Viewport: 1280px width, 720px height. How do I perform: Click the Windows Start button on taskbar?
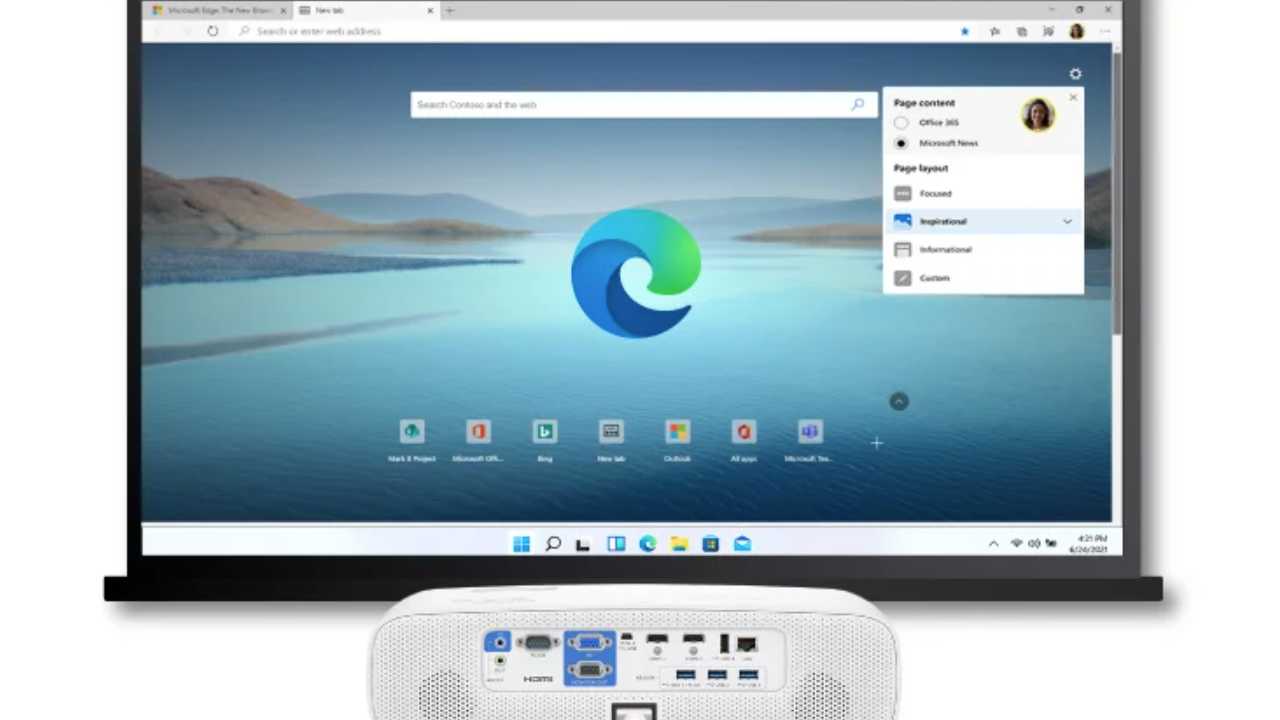coord(521,543)
